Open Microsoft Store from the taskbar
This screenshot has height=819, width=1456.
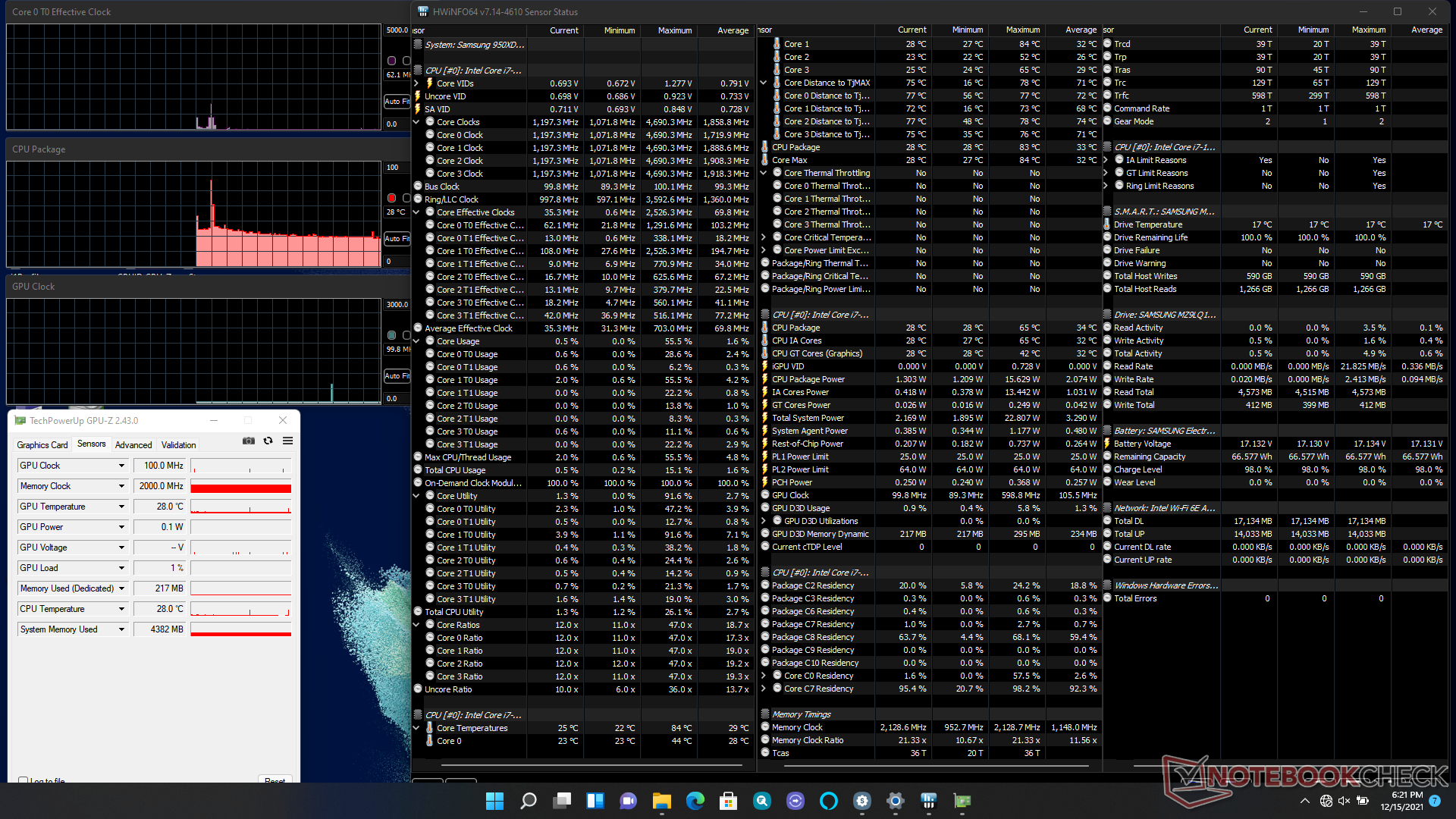click(728, 801)
